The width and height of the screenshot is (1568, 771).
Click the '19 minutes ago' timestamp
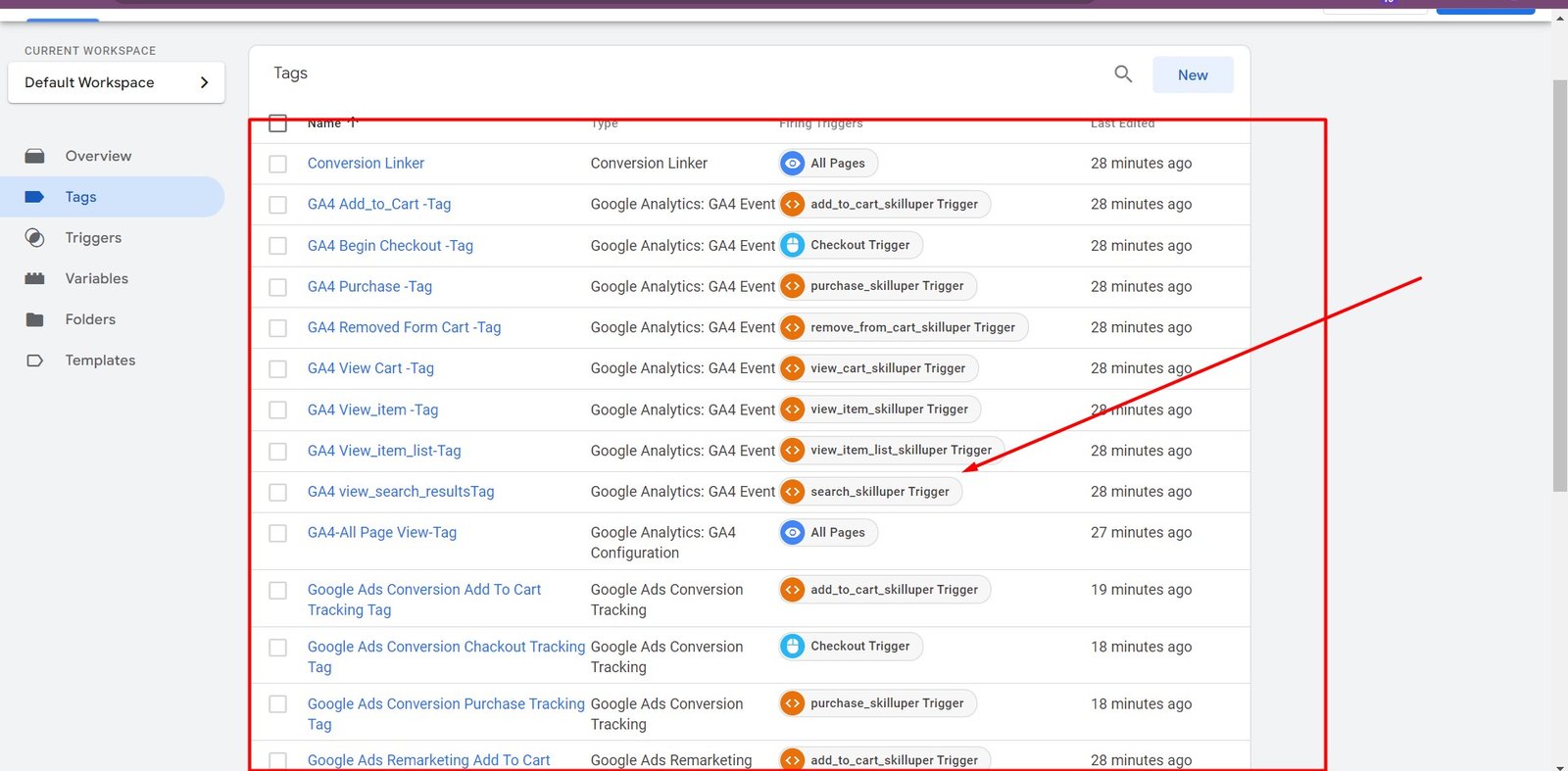(1142, 590)
